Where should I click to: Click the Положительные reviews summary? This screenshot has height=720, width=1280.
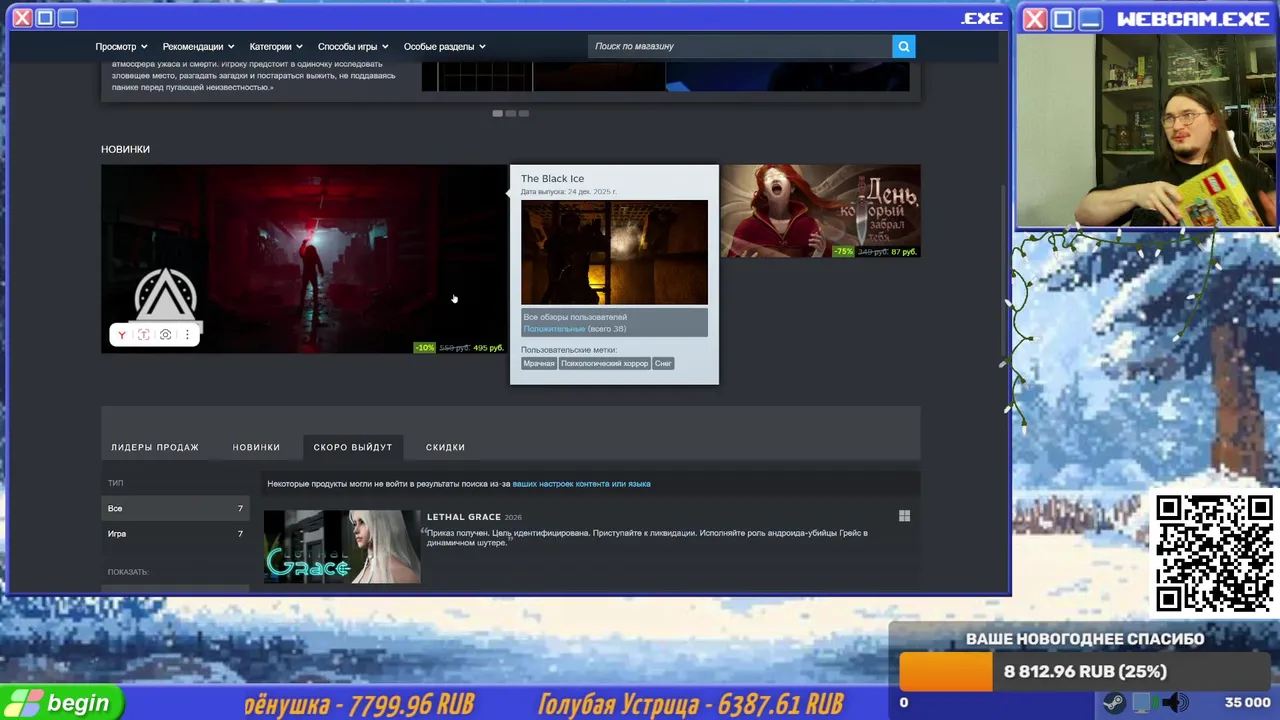point(554,329)
